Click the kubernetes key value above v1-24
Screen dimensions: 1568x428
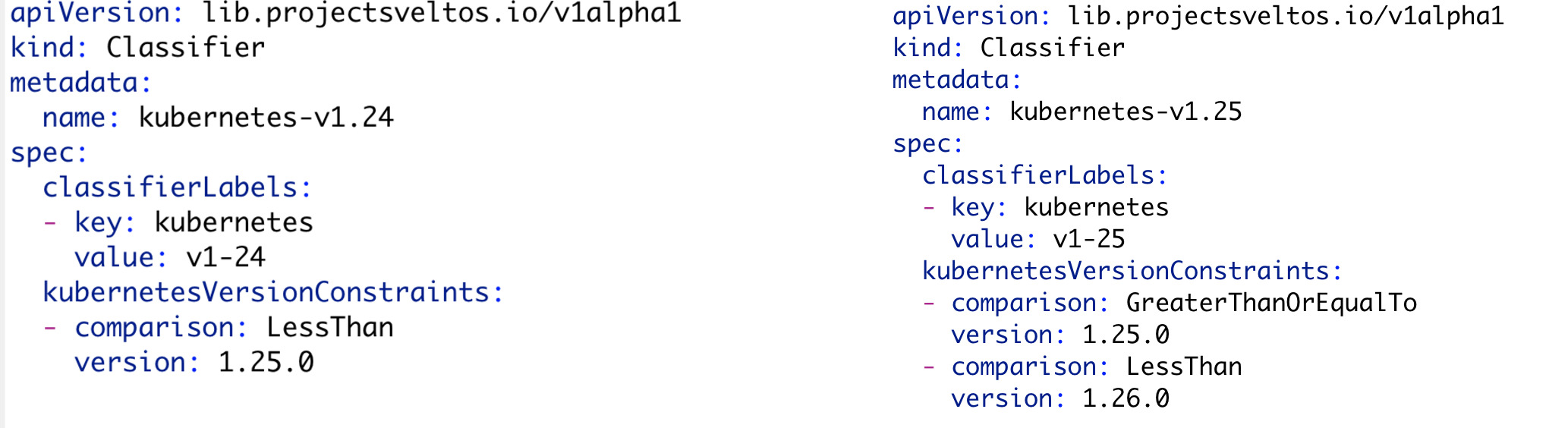234,223
